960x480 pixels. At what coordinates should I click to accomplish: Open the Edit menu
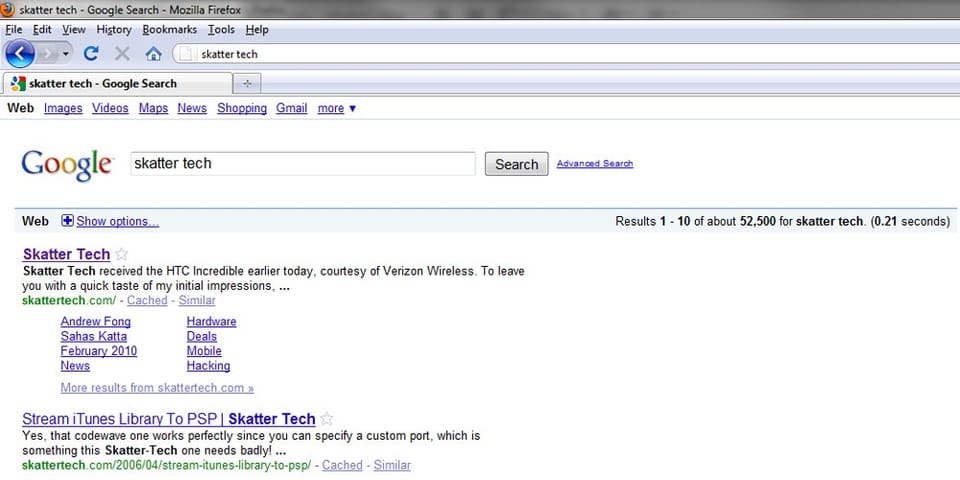[x=42, y=29]
